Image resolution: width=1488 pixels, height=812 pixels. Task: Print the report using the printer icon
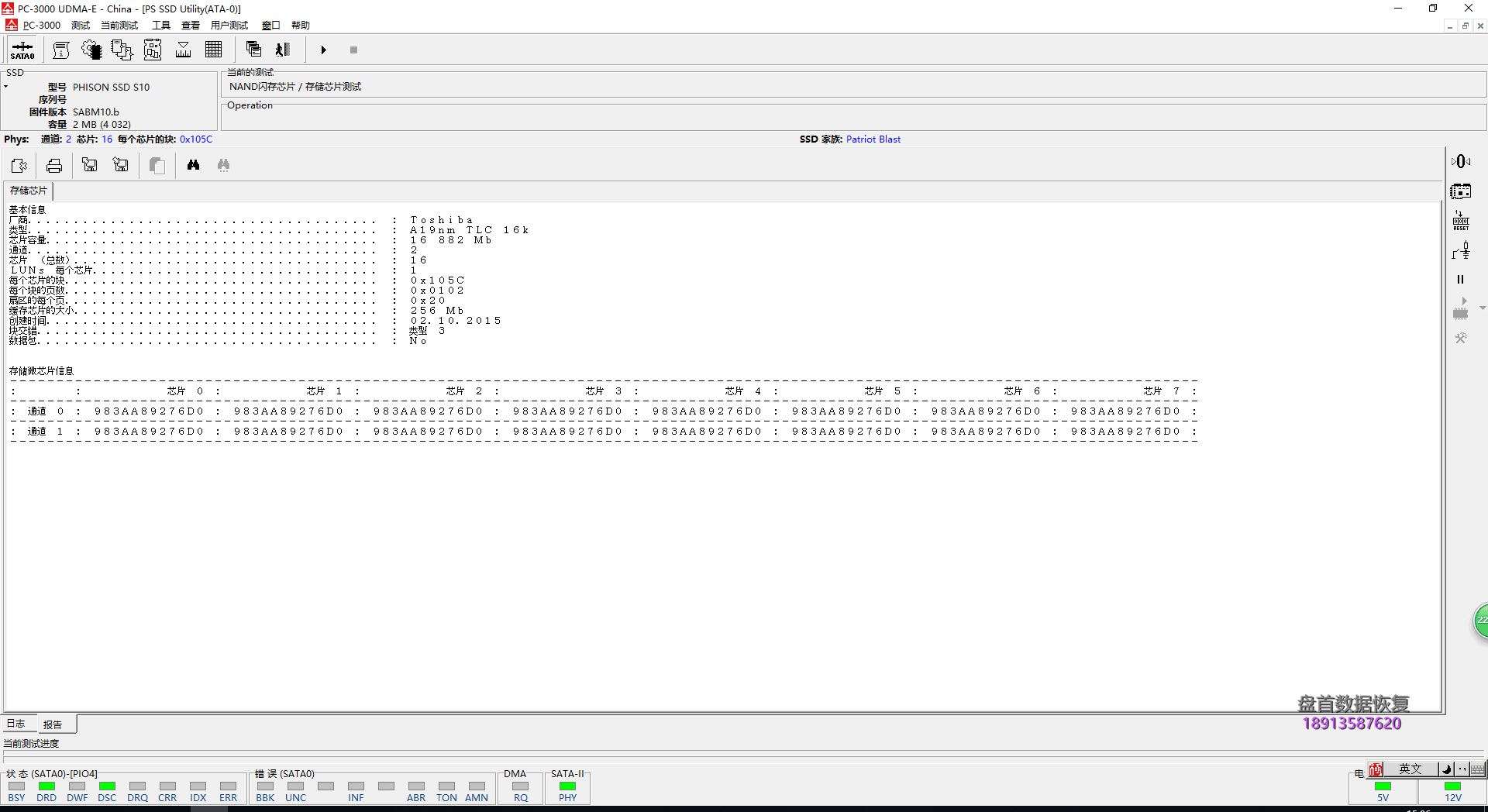(54, 165)
